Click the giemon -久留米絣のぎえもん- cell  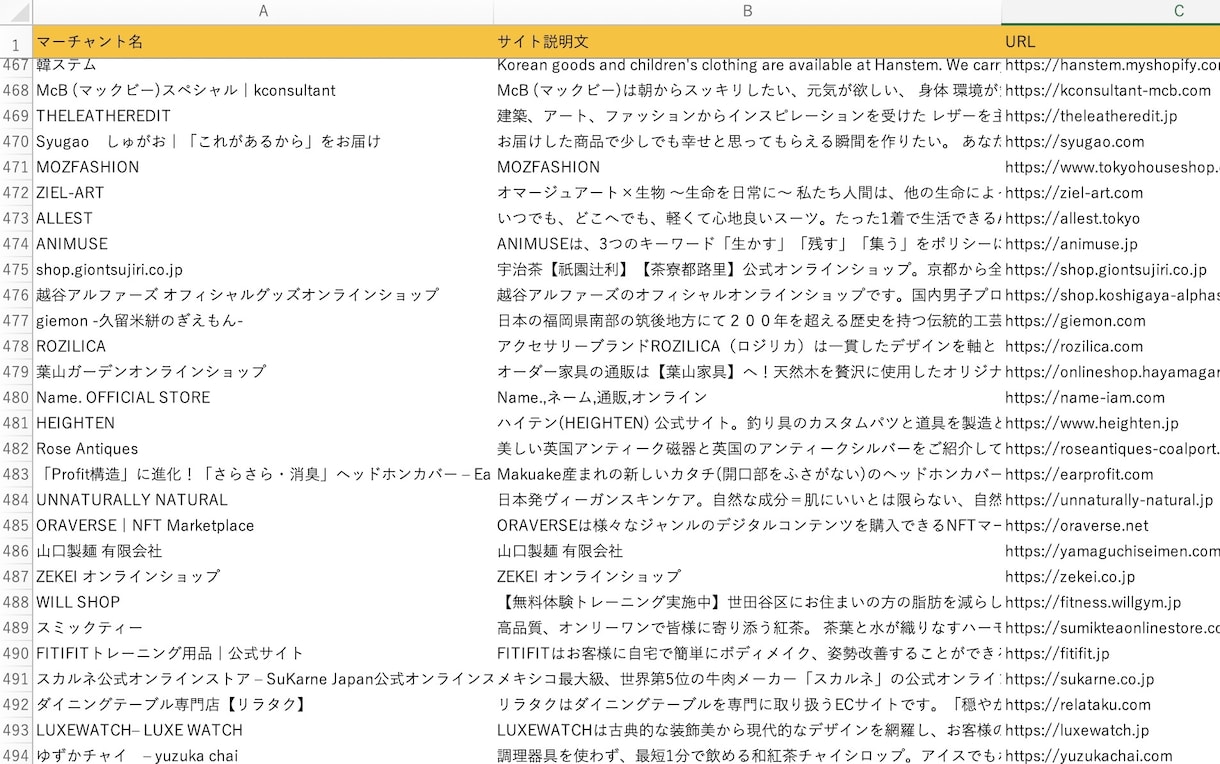[263, 321]
